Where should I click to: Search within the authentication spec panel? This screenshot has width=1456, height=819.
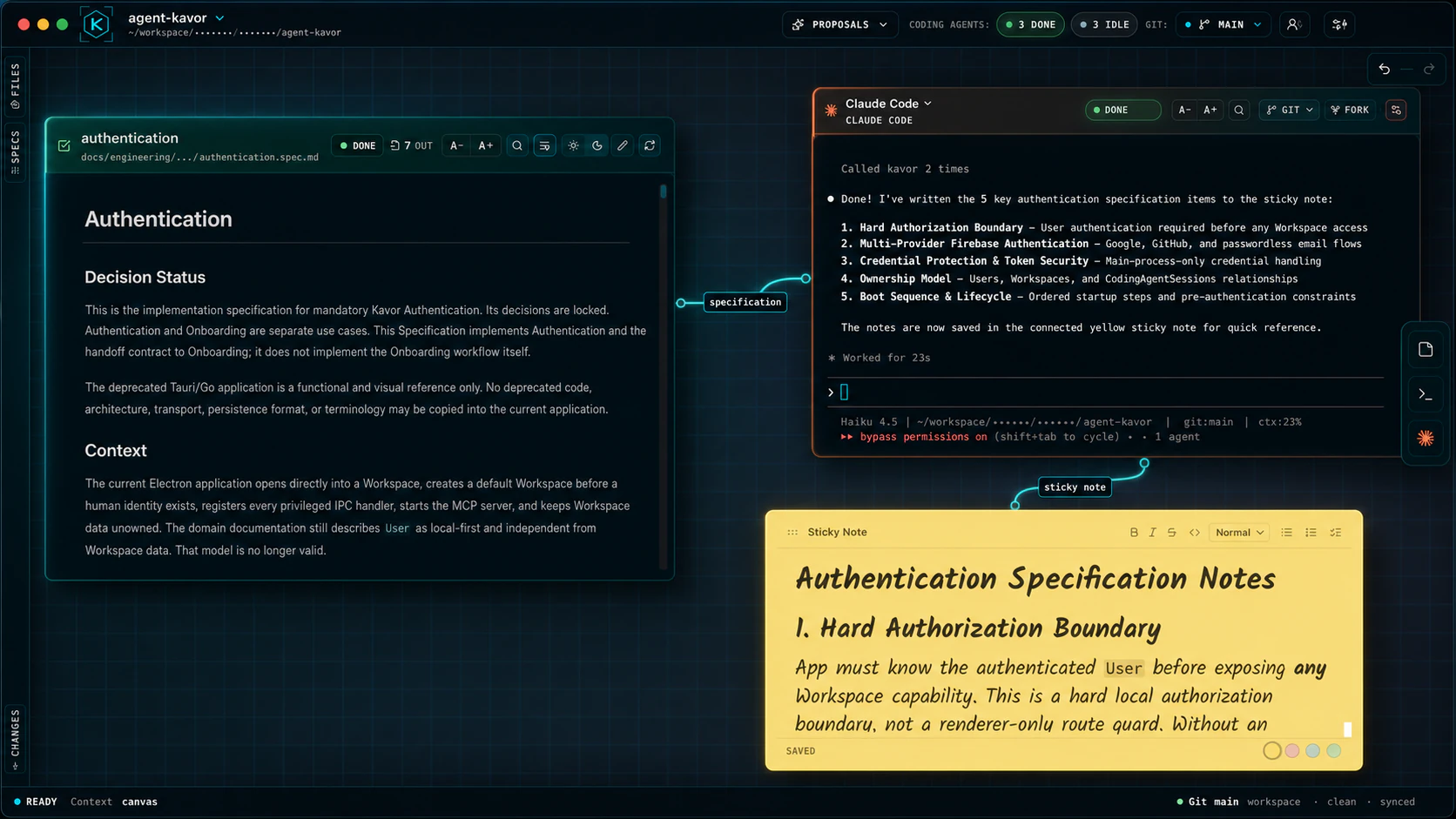click(x=517, y=146)
